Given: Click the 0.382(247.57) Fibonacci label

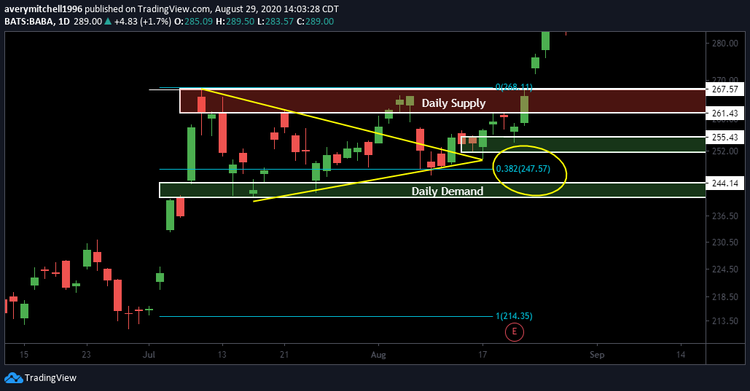Looking at the screenshot, I should tap(523, 169).
